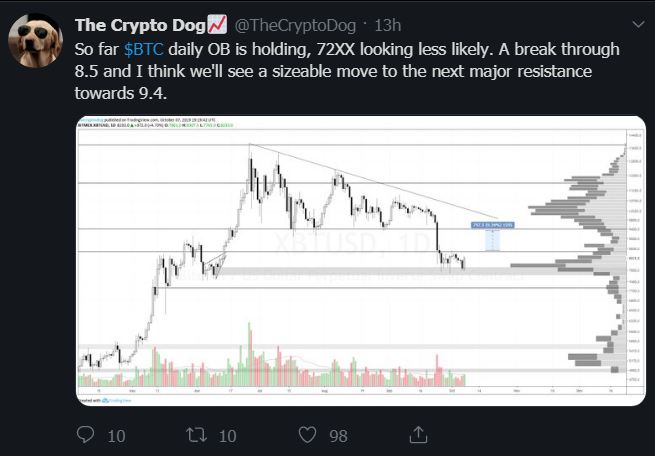Like the tweet with the heart icon
The height and width of the screenshot is (456, 655).
[x=307, y=435]
